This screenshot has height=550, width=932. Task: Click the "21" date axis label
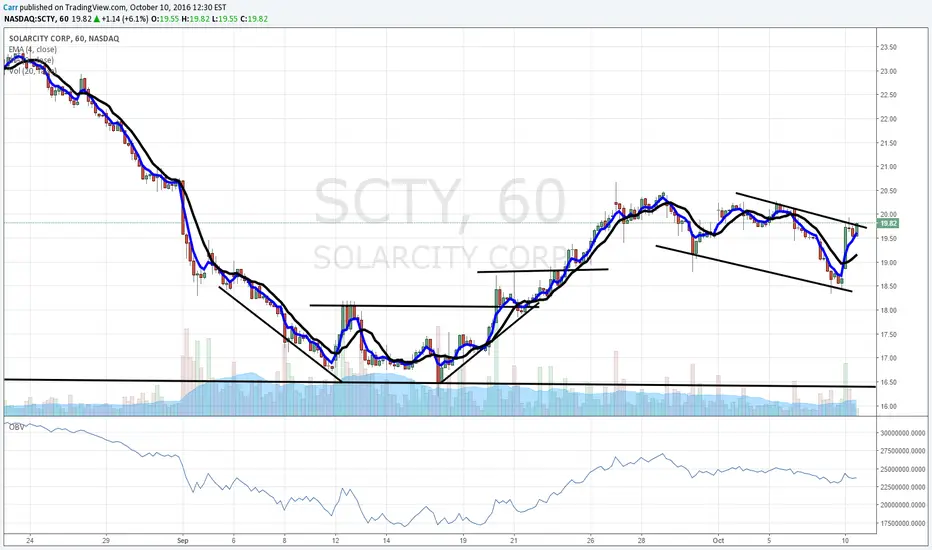pos(514,540)
